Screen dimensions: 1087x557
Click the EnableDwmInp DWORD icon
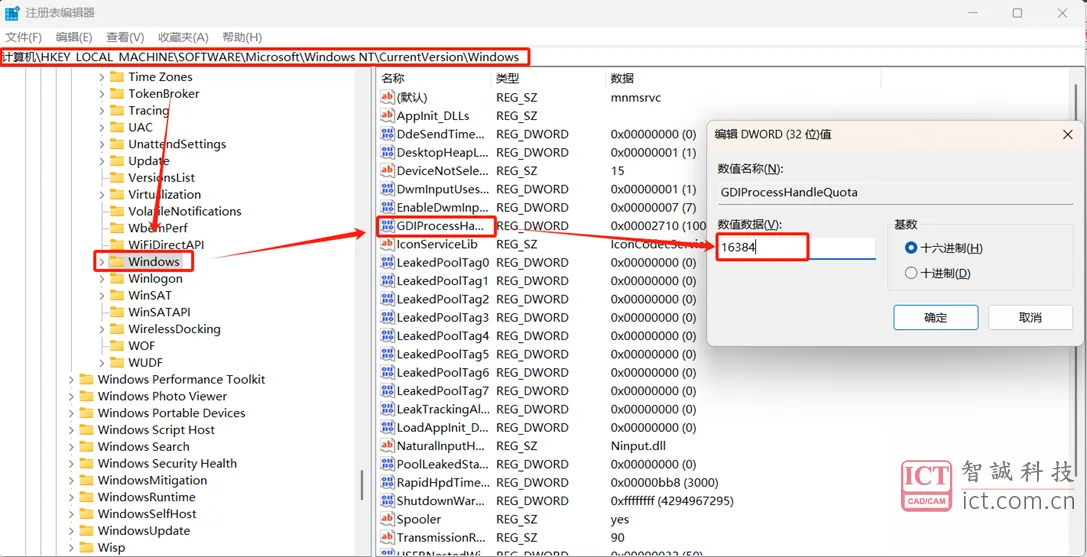[x=388, y=207]
